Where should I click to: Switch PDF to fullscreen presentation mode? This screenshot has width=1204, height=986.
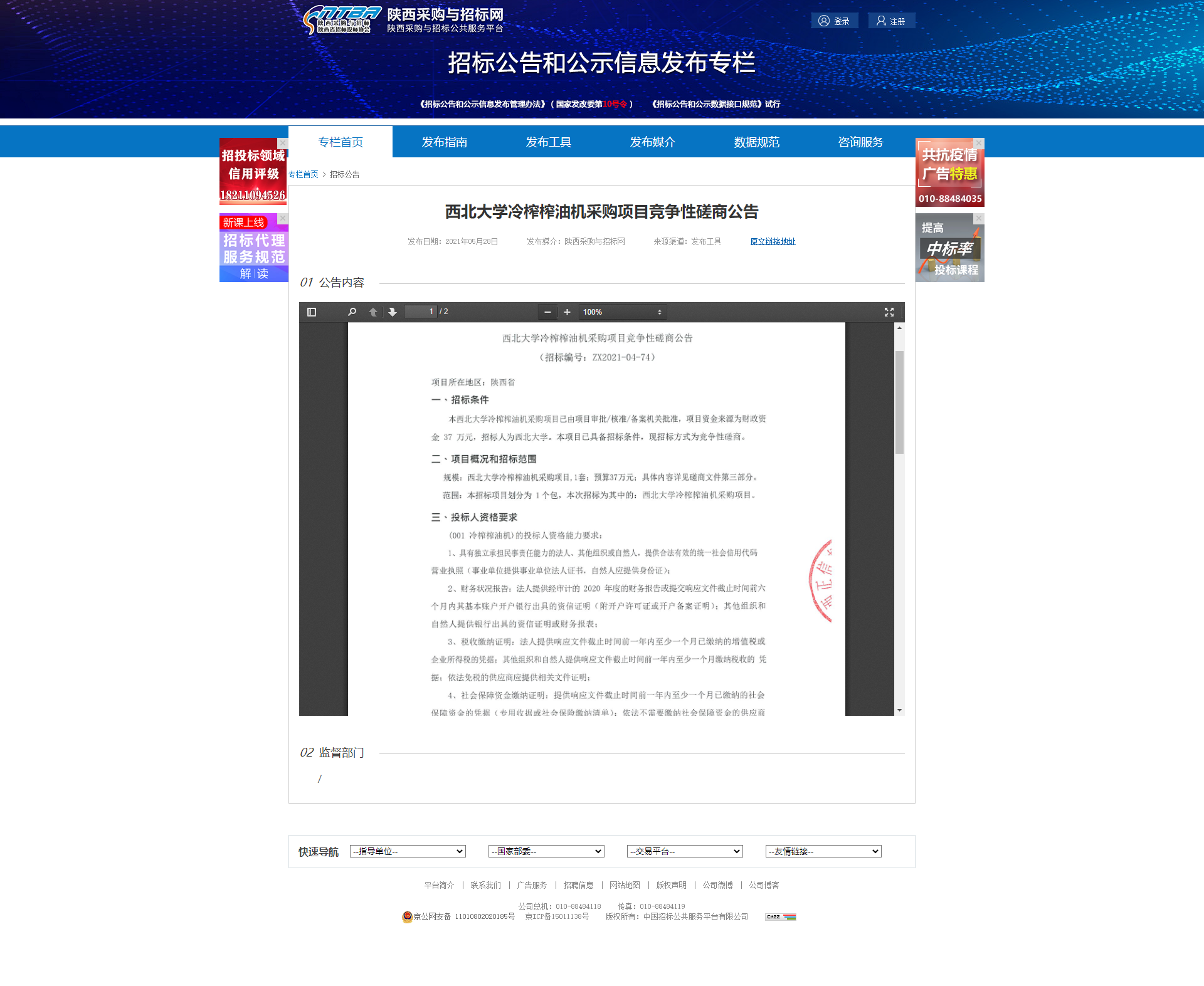889,312
